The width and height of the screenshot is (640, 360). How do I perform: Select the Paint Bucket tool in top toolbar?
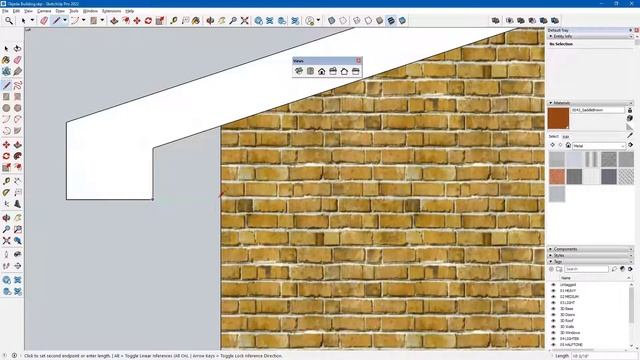point(196,20)
